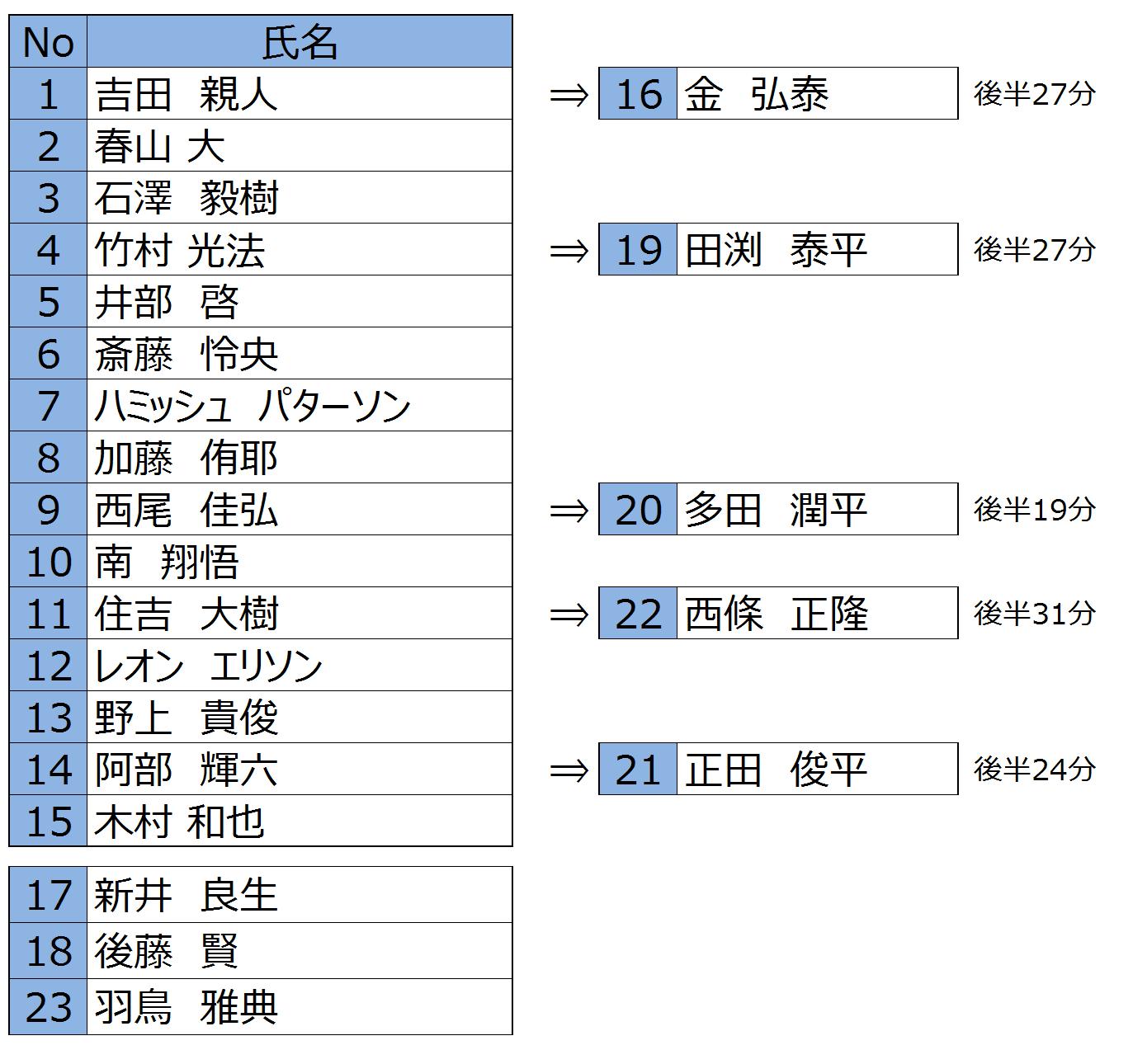Select the cell 多田 潤平
This screenshot has width=1147, height=1064.
(816, 510)
